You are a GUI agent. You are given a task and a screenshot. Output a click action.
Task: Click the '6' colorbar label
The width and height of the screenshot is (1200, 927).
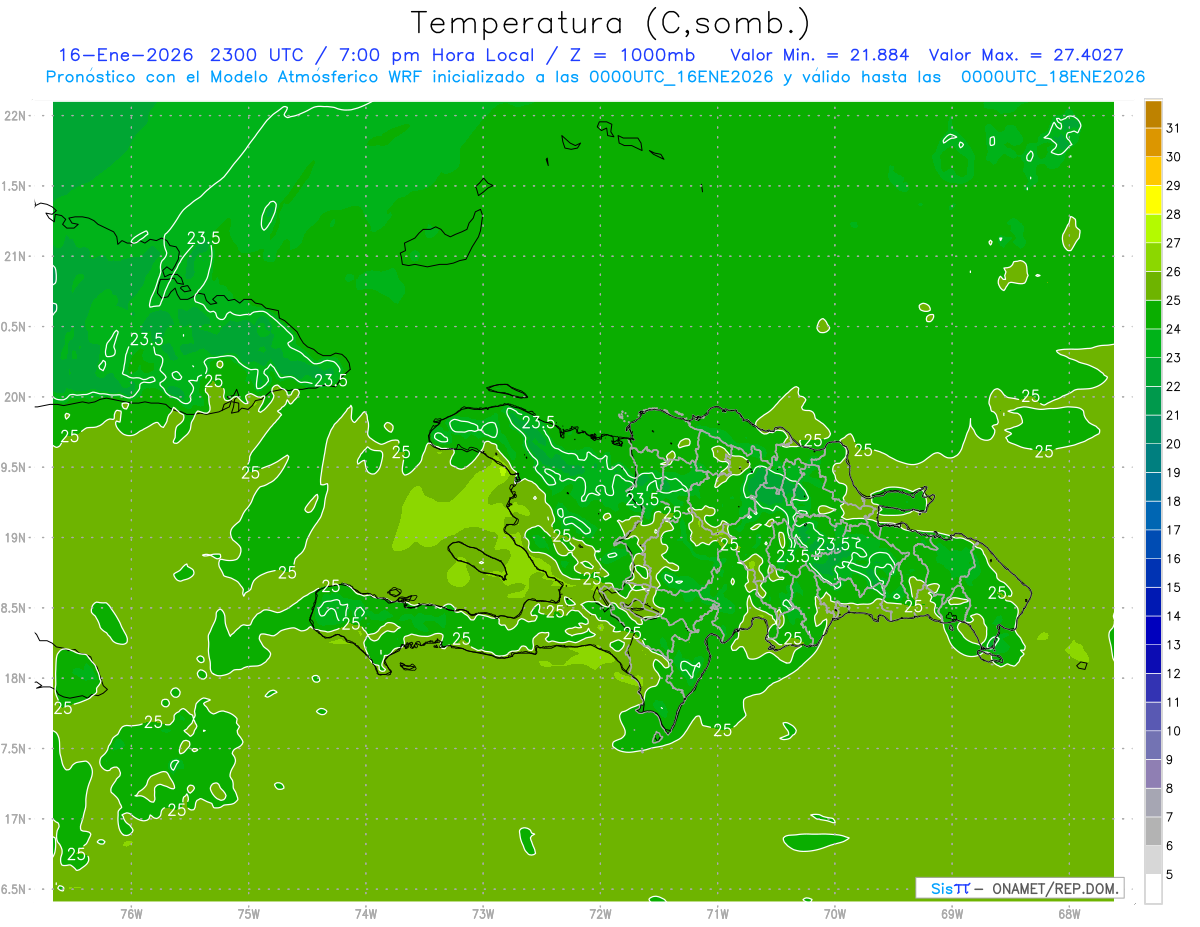[x=1170, y=846]
